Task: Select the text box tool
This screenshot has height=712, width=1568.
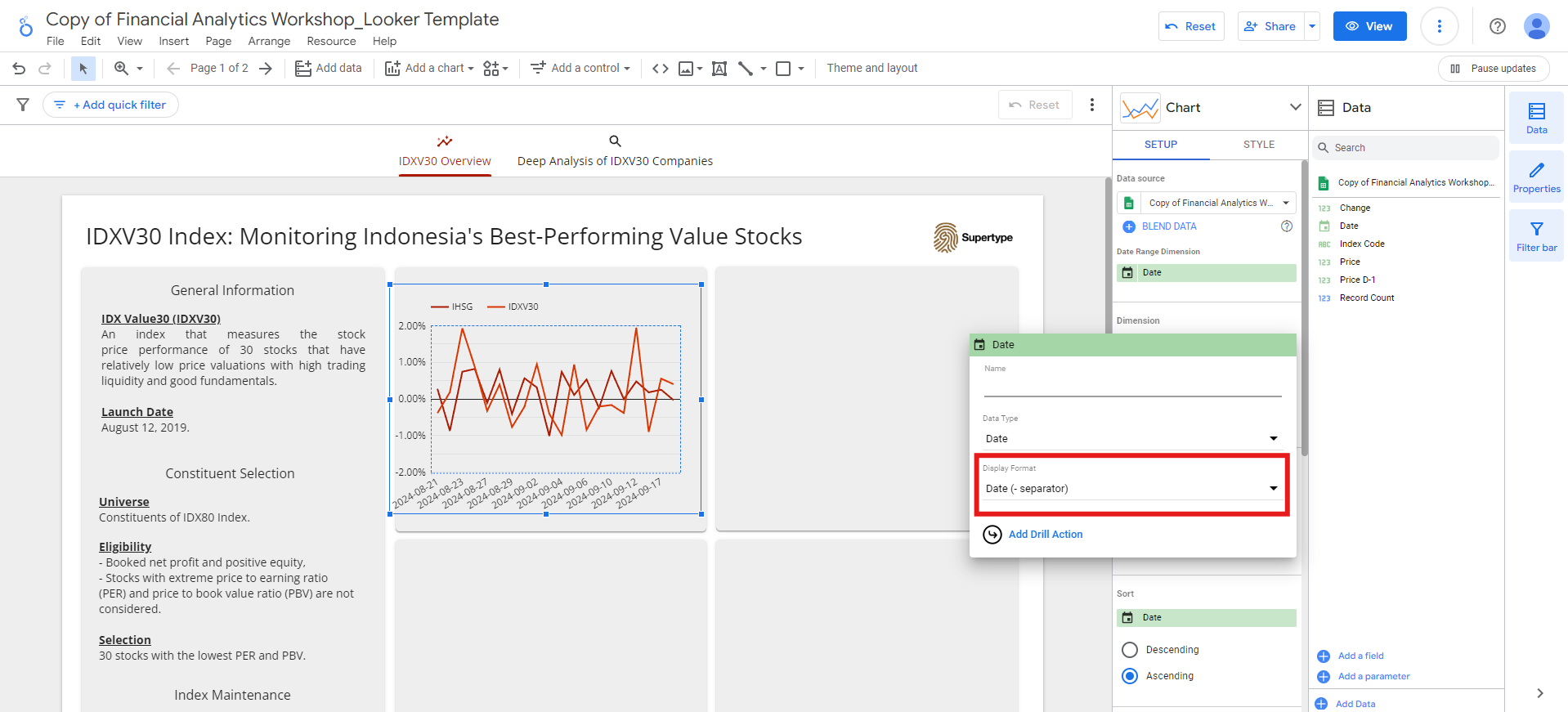Action: click(719, 69)
